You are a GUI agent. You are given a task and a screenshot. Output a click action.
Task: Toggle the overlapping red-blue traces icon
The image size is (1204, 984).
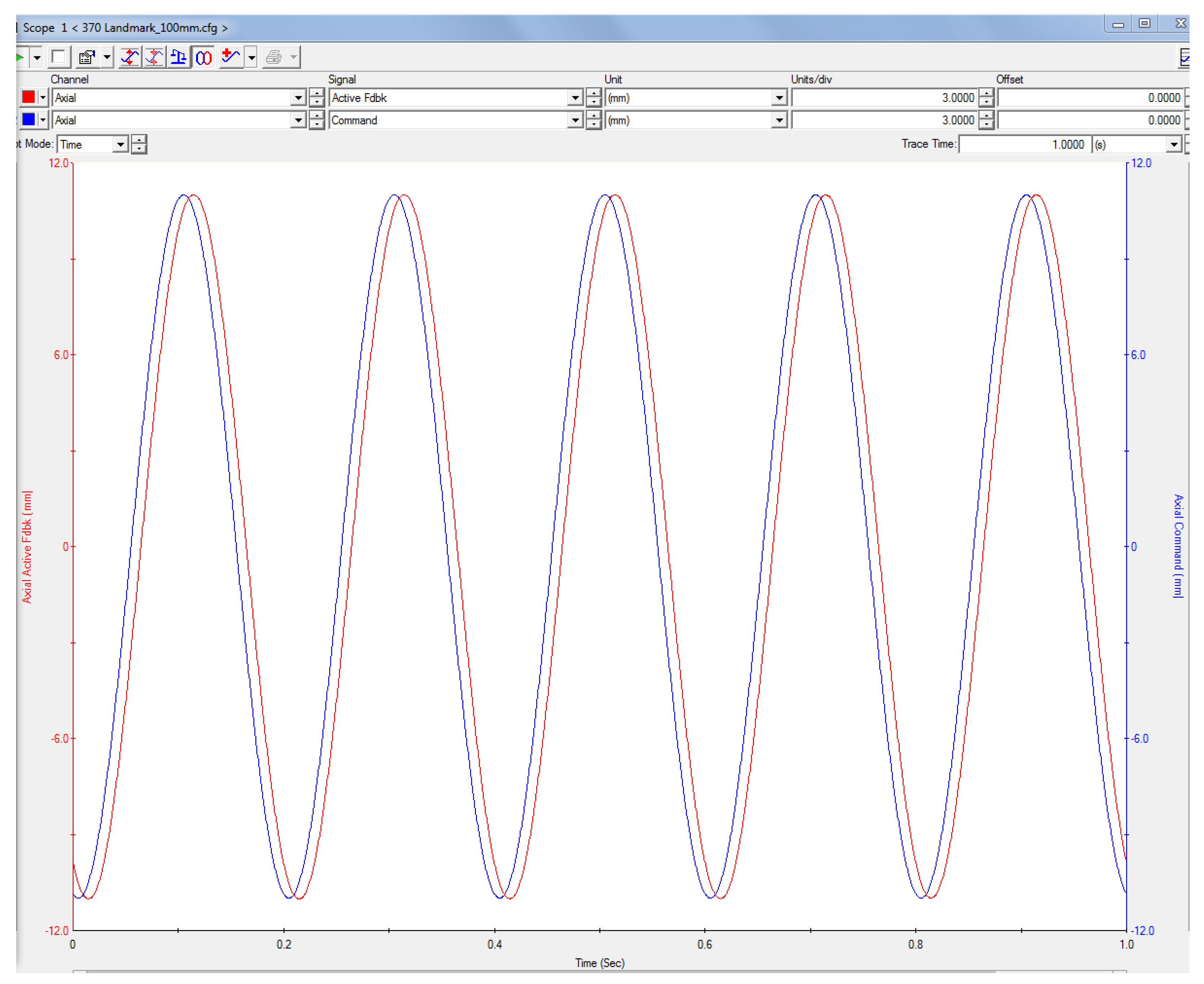[204, 57]
